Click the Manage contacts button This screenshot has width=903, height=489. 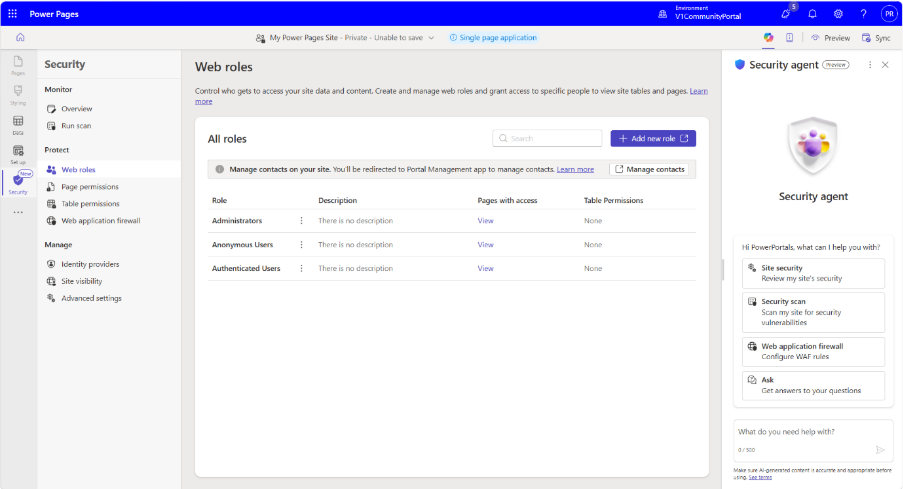point(649,169)
